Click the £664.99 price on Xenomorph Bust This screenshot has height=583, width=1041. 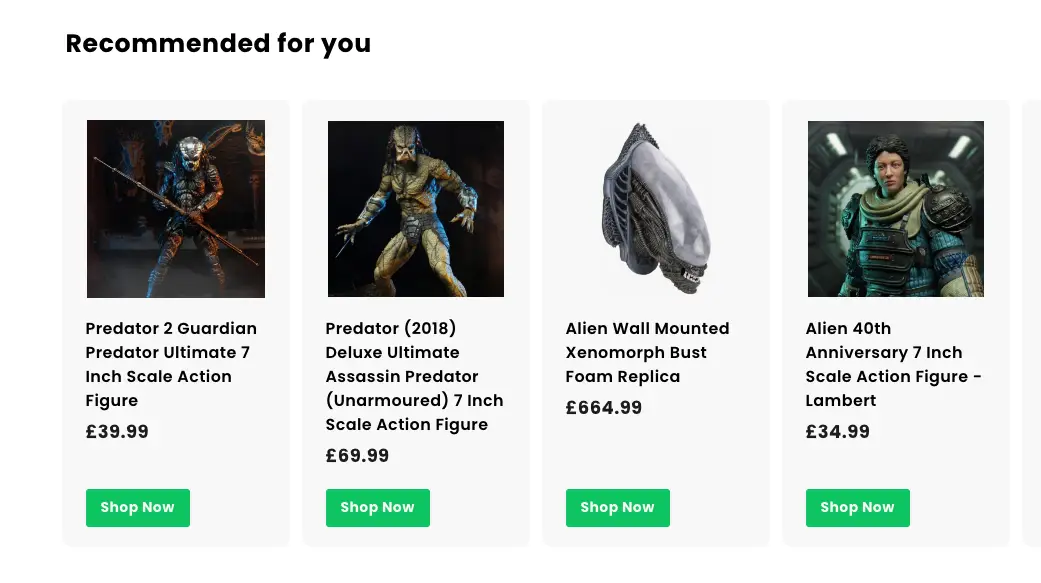pos(604,408)
